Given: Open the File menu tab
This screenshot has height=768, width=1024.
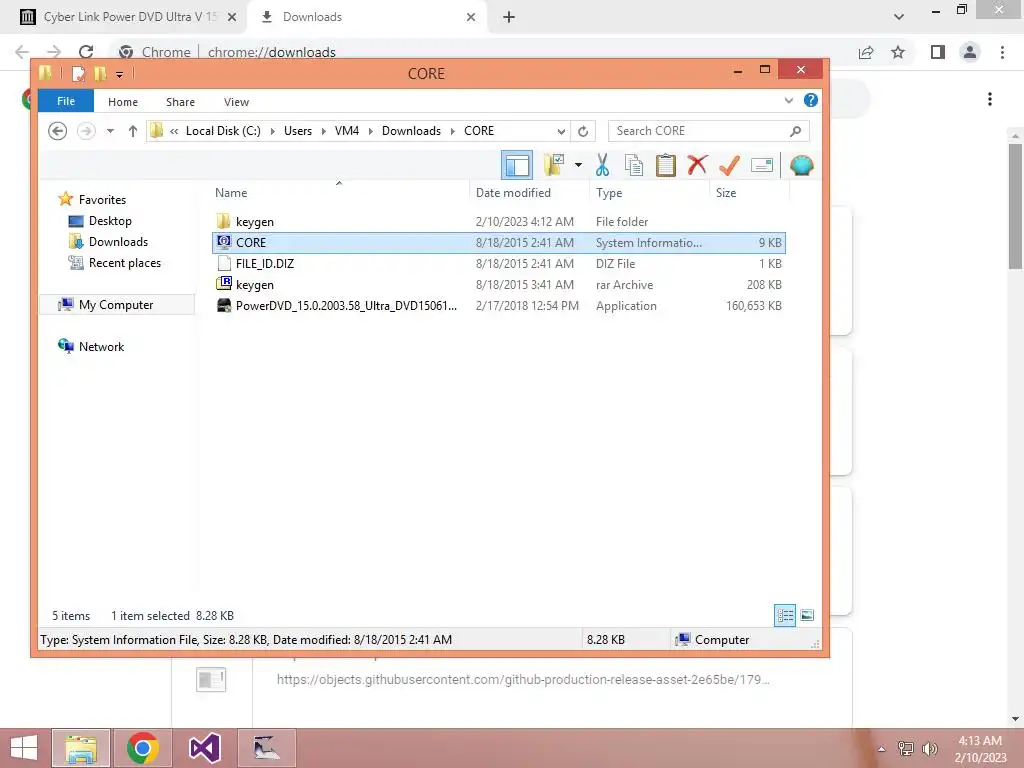Looking at the screenshot, I should [x=66, y=101].
